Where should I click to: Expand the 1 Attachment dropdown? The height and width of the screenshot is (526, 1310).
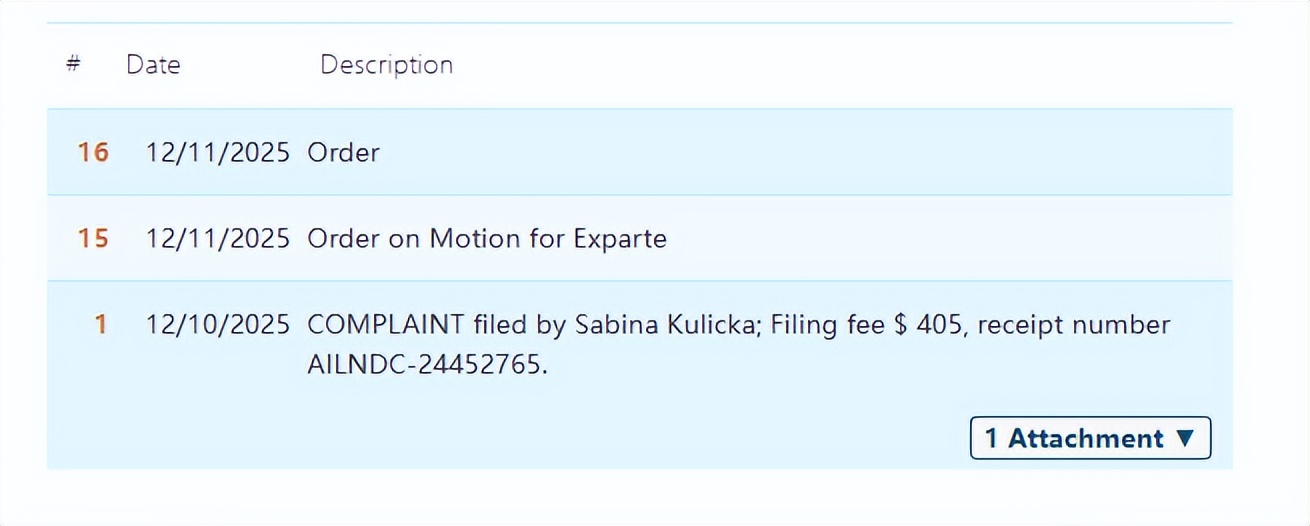[1089, 438]
